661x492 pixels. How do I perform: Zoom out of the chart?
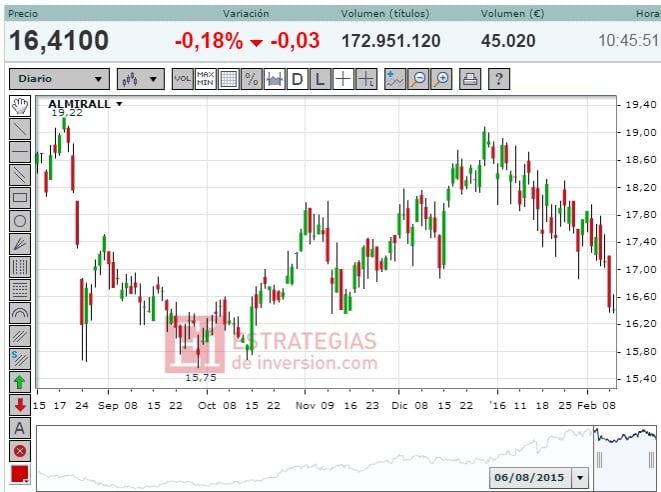coord(418,79)
